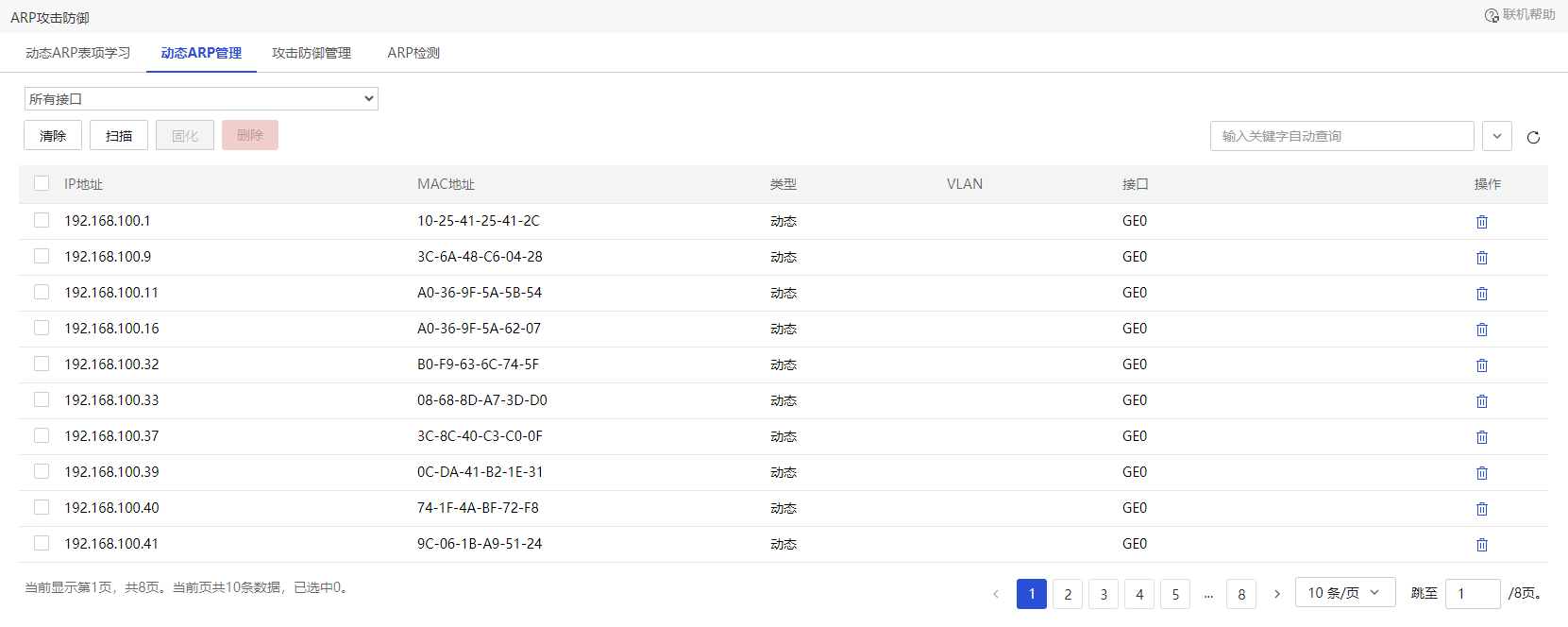Remove entry with MAC B0-F9-63-6C-74-5F
Screen dimensions: 1568x627
1481,365
